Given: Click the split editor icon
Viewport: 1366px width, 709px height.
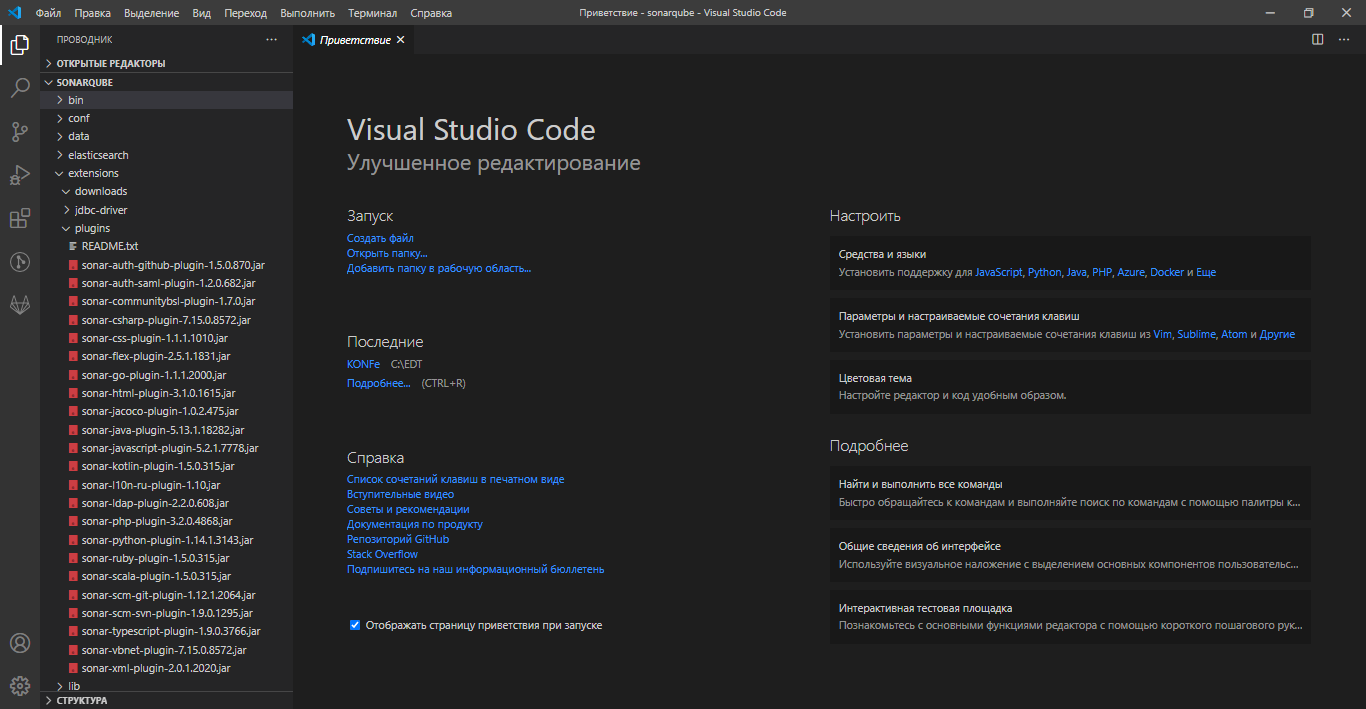Looking at the screenshot, I should [1318, 40].
